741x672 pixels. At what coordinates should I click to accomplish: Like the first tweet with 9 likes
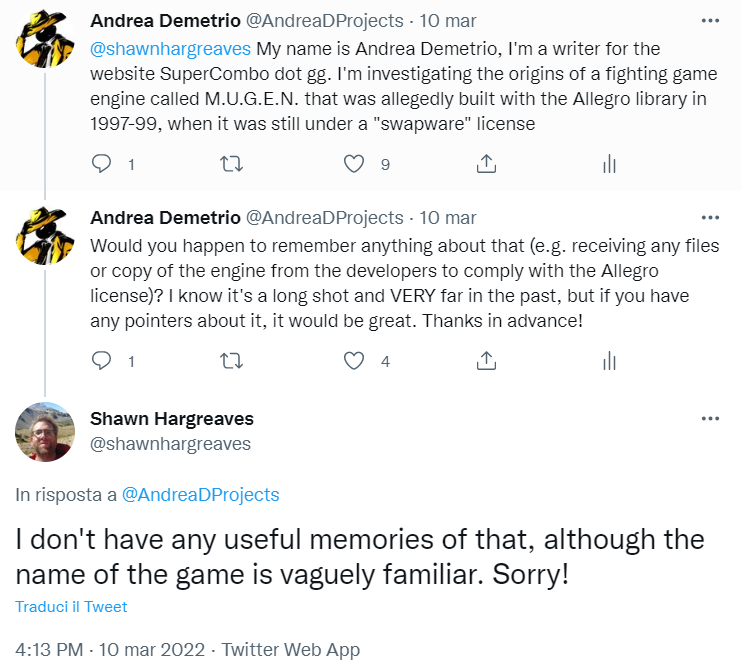(354, 164)
